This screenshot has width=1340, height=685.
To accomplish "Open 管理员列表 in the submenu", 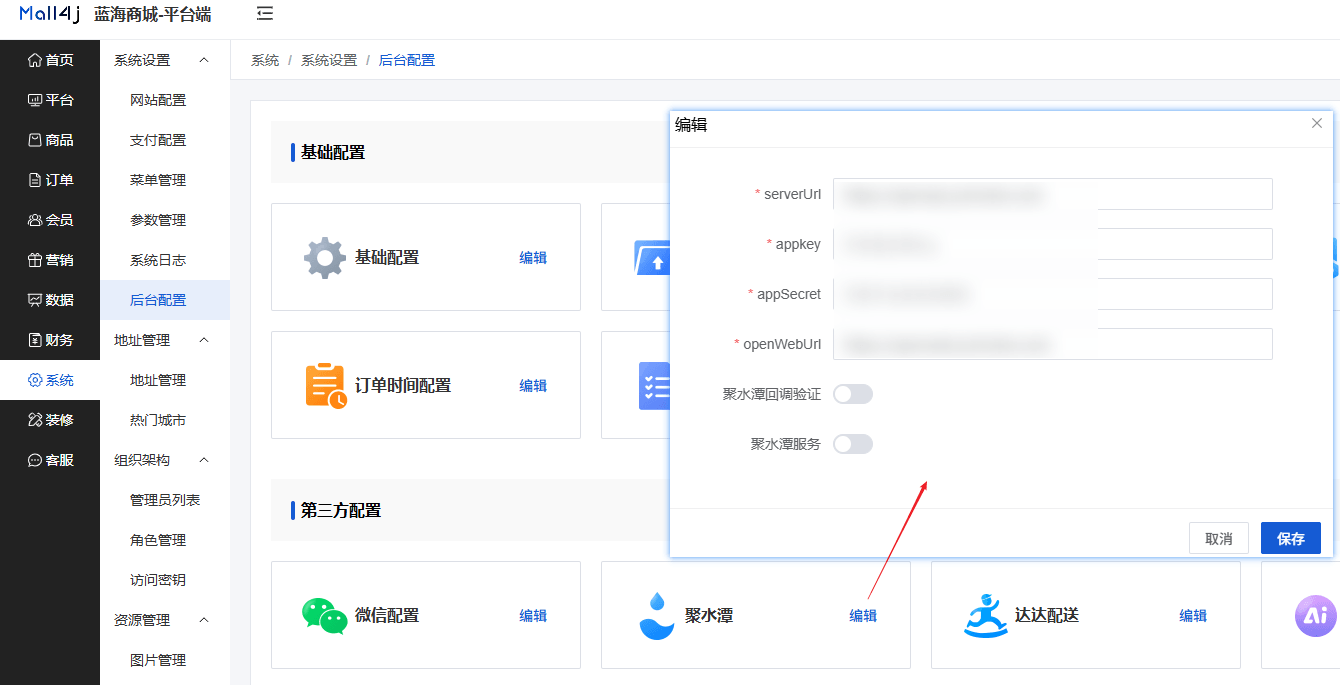I will click(165, 500).
